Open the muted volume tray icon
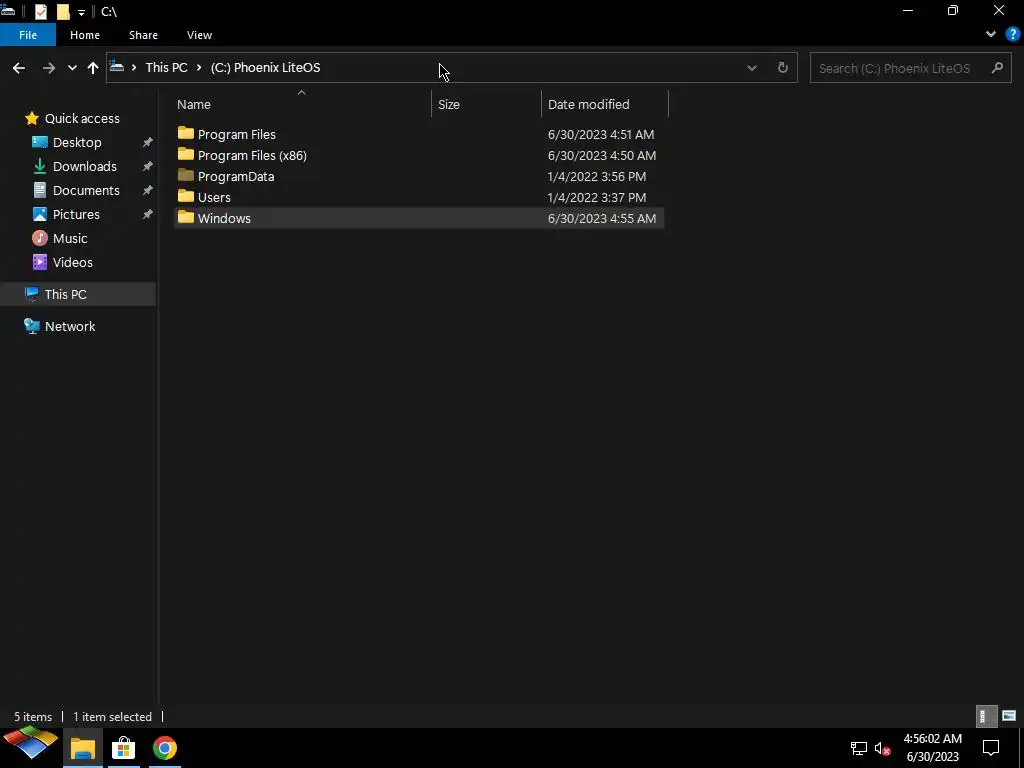Viewport: 1024px width, 768px height. pos(882,748)
